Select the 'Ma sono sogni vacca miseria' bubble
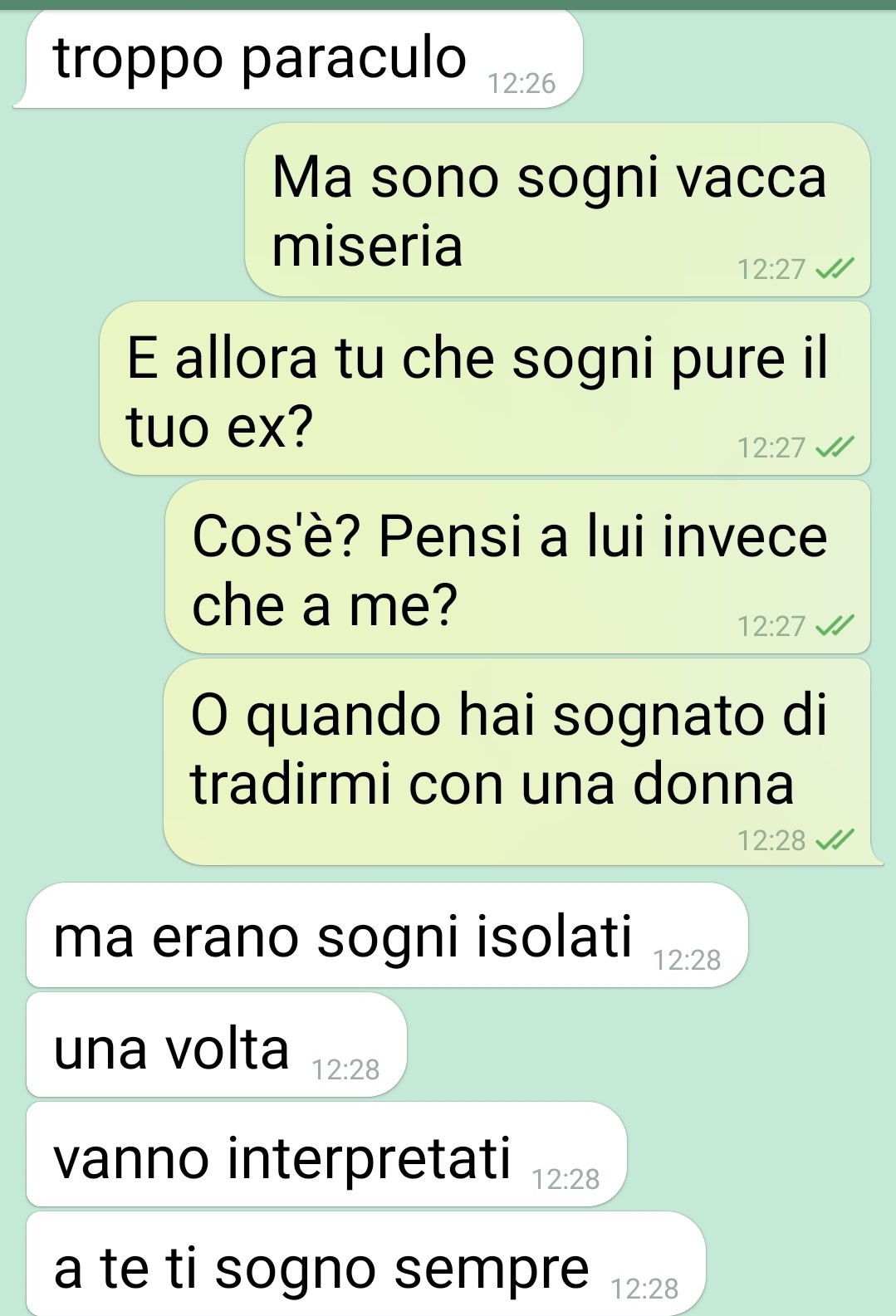Image resolution: width=896 pixels, height=1316 pixels. click(x=557, y=209)
